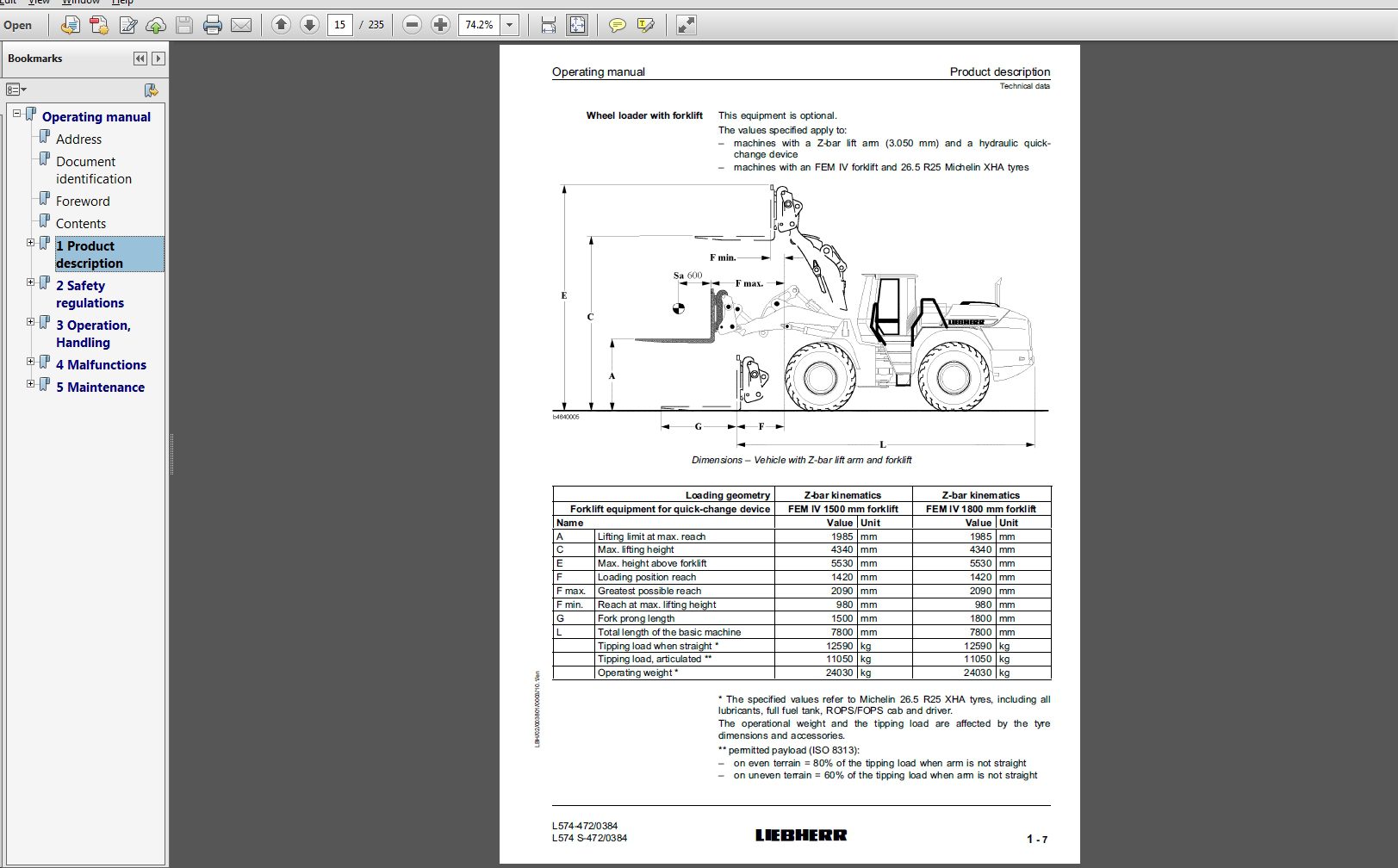Screen dimensions: 1398x868
Task: Click the Bookmarks panel title
Action: click(x=35, y=59)
